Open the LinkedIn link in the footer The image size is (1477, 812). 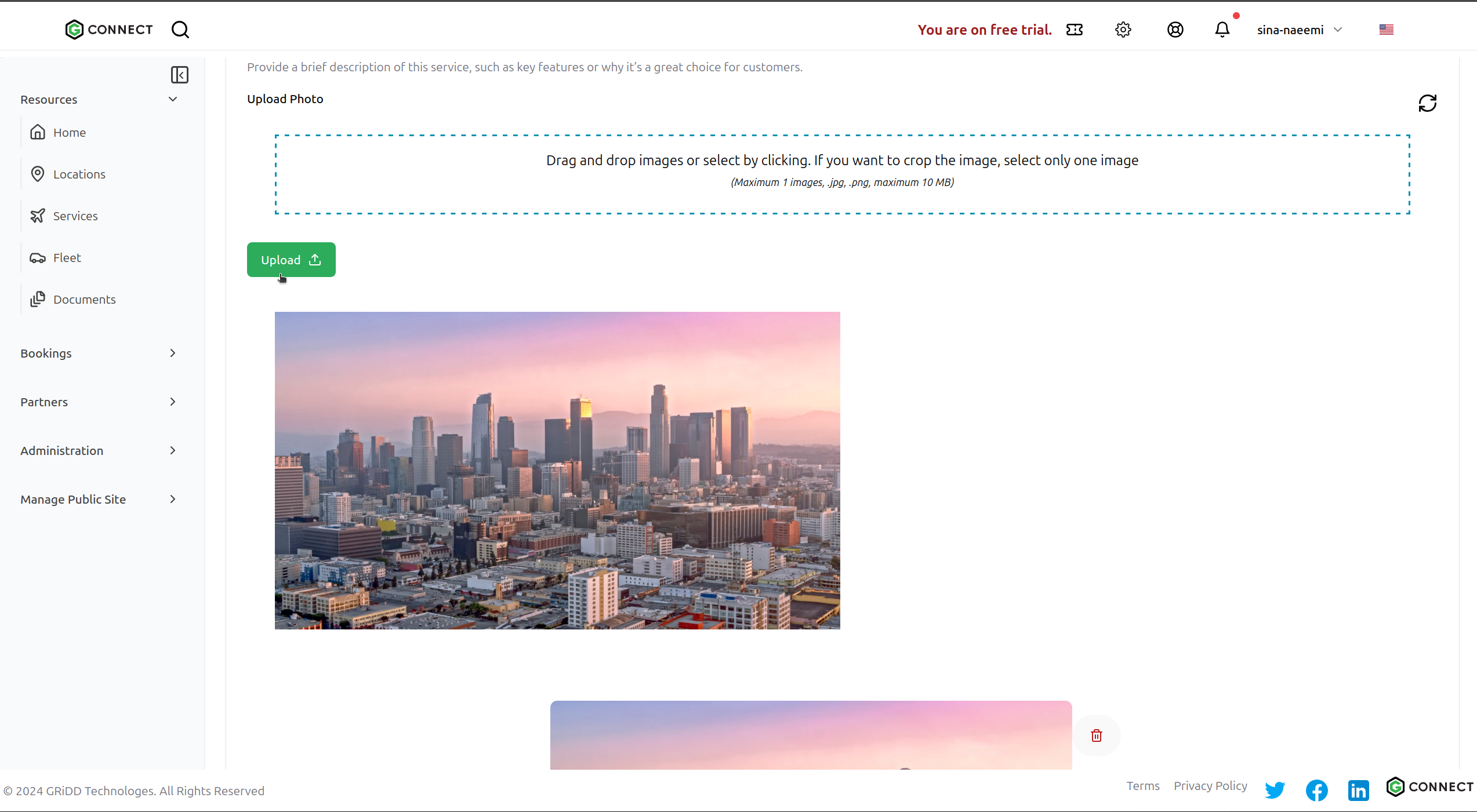tap(1358, 790)
